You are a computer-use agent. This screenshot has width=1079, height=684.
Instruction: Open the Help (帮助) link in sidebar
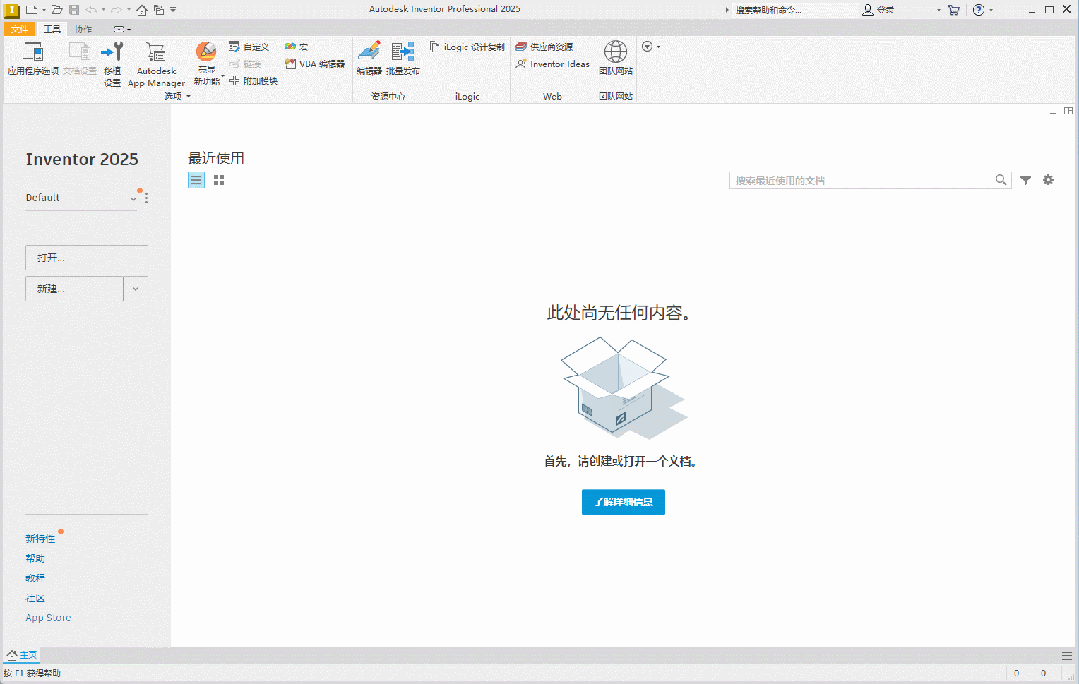35,559
